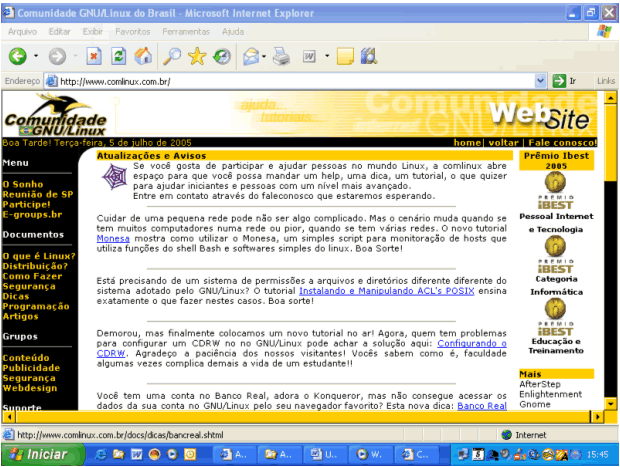Refresh the page with the toolbar icon
Screen dimensions: 620x467
(x=119, y=56)
